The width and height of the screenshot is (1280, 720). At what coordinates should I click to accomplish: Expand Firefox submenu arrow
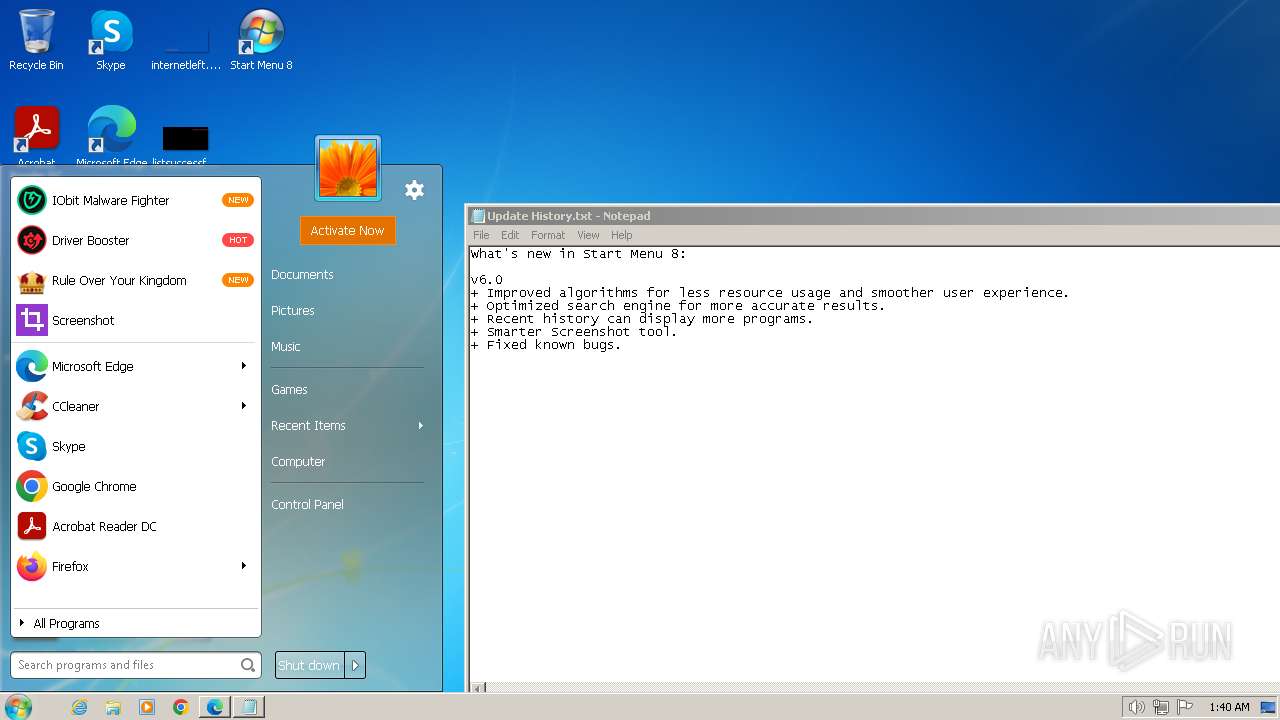point(244,566)
